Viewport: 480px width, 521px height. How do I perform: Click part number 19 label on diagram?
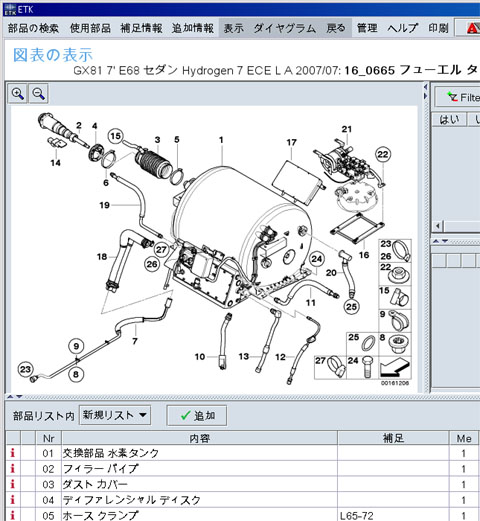click(104, 205)
